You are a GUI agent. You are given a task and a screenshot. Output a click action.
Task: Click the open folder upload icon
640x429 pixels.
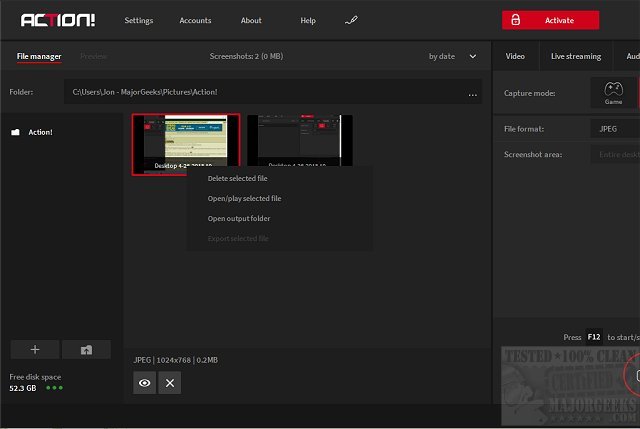86,349
